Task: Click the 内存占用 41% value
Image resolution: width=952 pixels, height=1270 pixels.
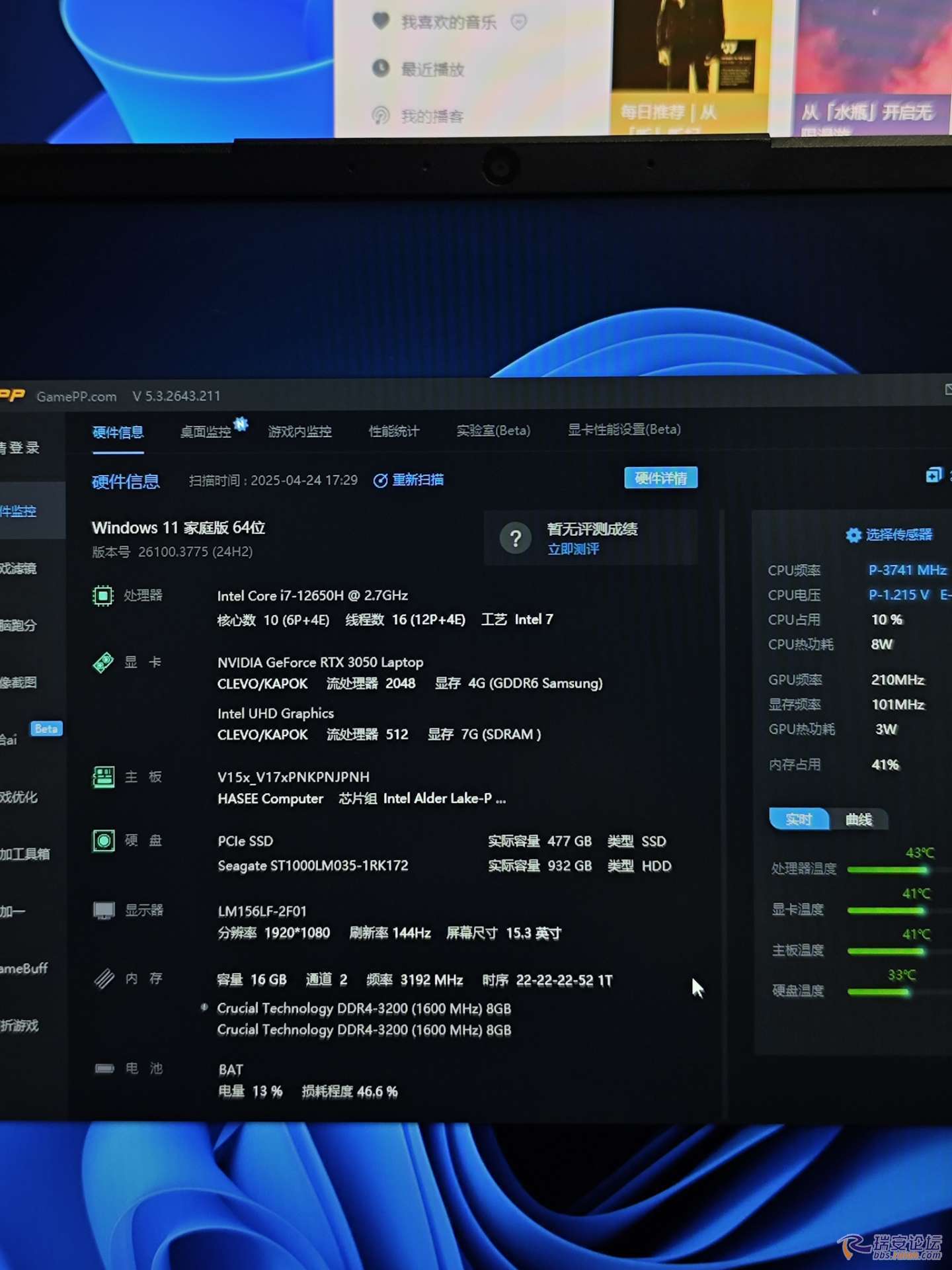Action: (886, 765)
